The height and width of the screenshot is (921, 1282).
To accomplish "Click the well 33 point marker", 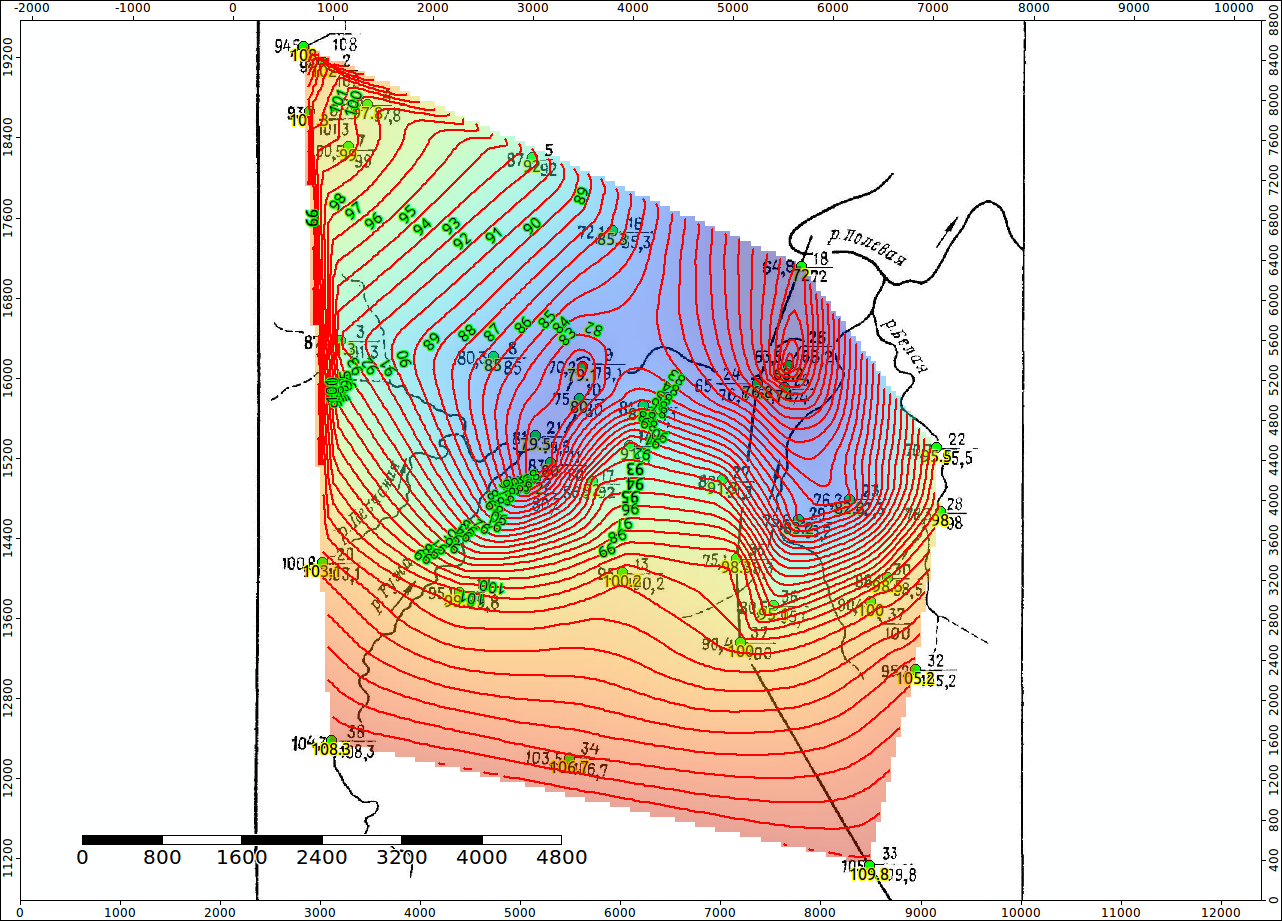I will click(869, 865).
